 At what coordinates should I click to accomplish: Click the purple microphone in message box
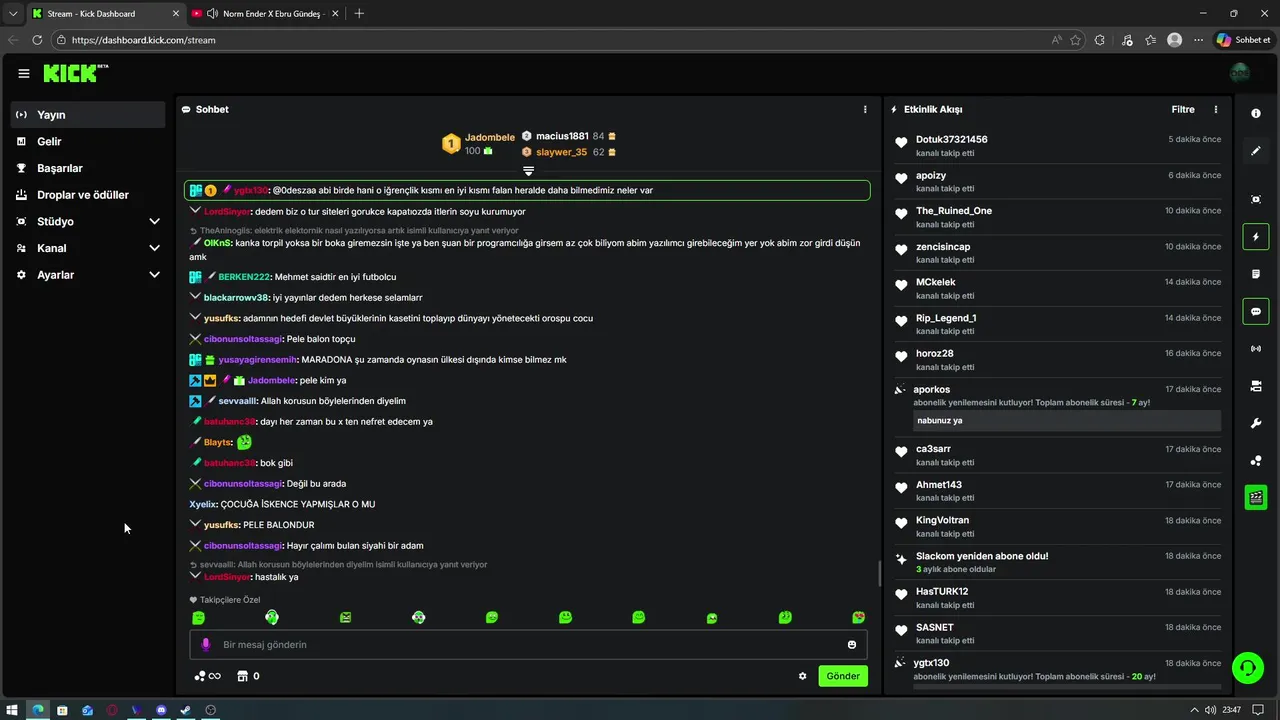click(x=206, y=645)
